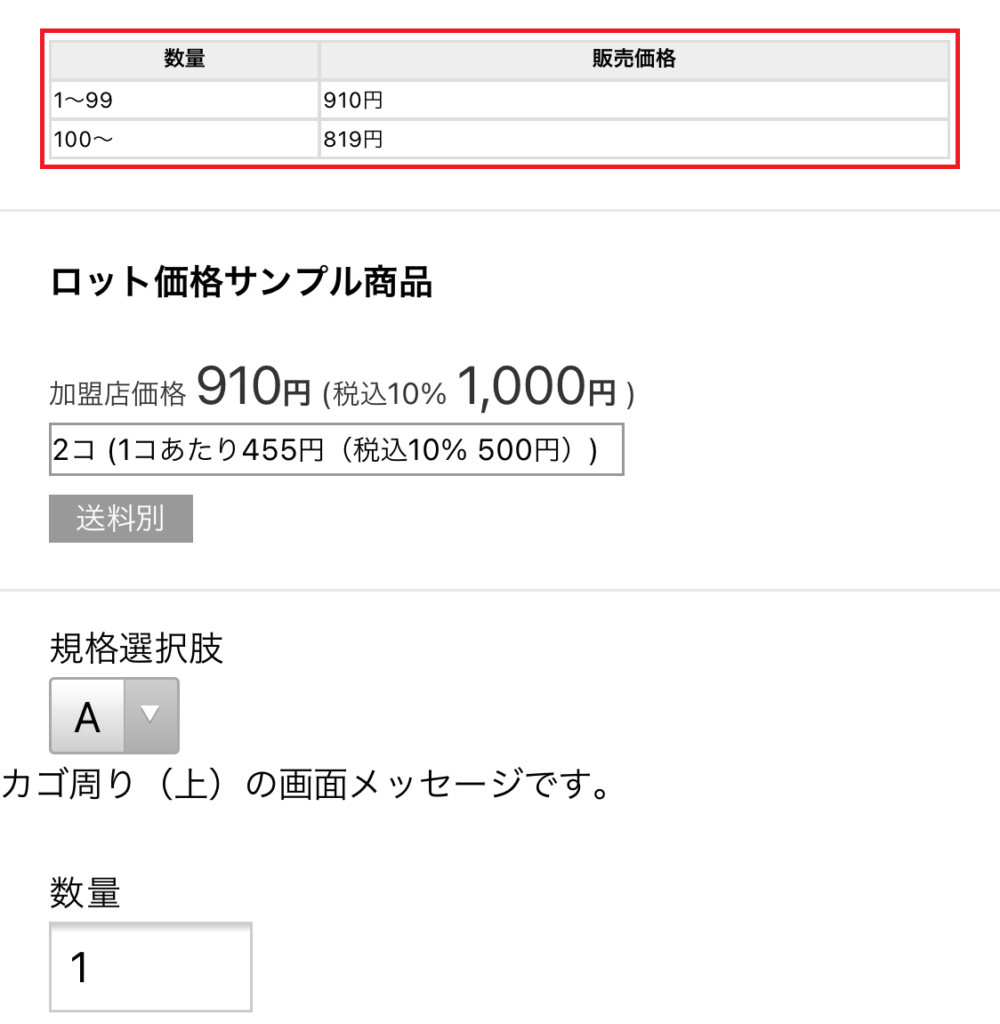Click the ロット価格サンプル商品 product title
Screen dimensions: 1000x1024
[x=241, y=284]
